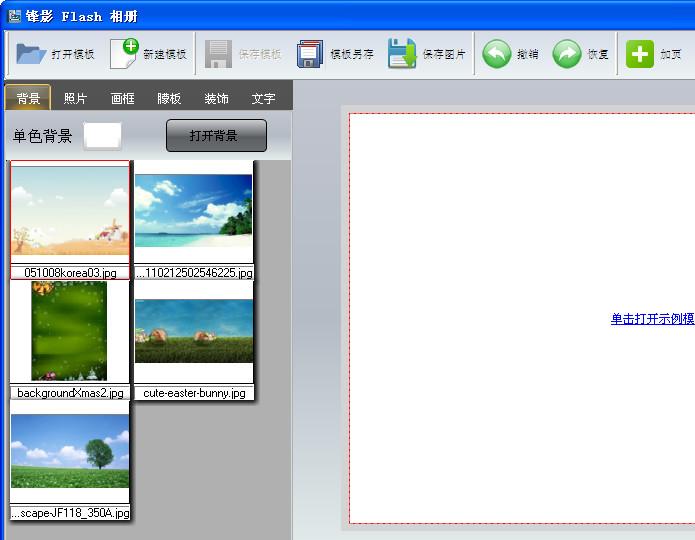This screenshot has width=695, height=540.
Task: Go to the 朦板 tab
Action: pyautogui.click(x=169, y=98)
